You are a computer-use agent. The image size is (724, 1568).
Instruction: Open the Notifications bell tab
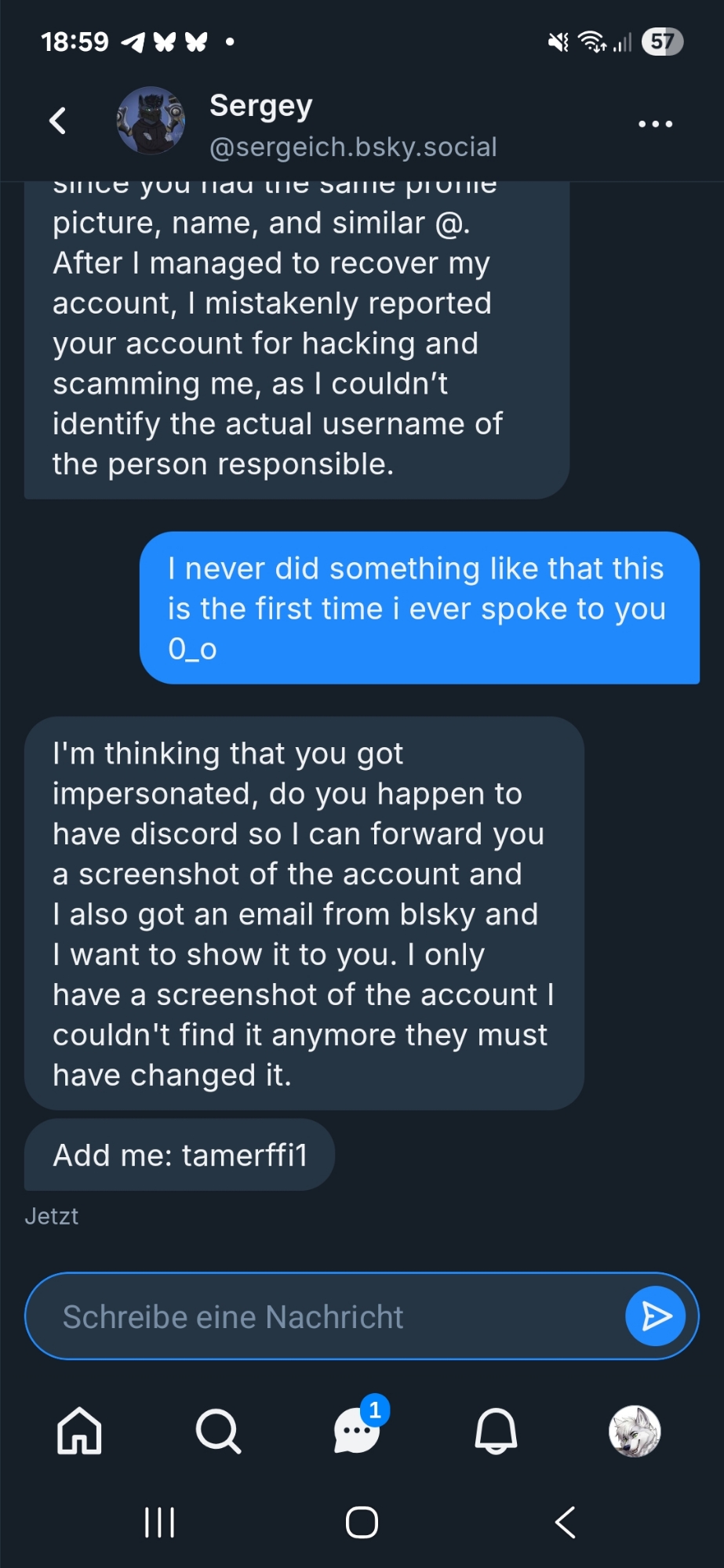[x=496, y=1431]
